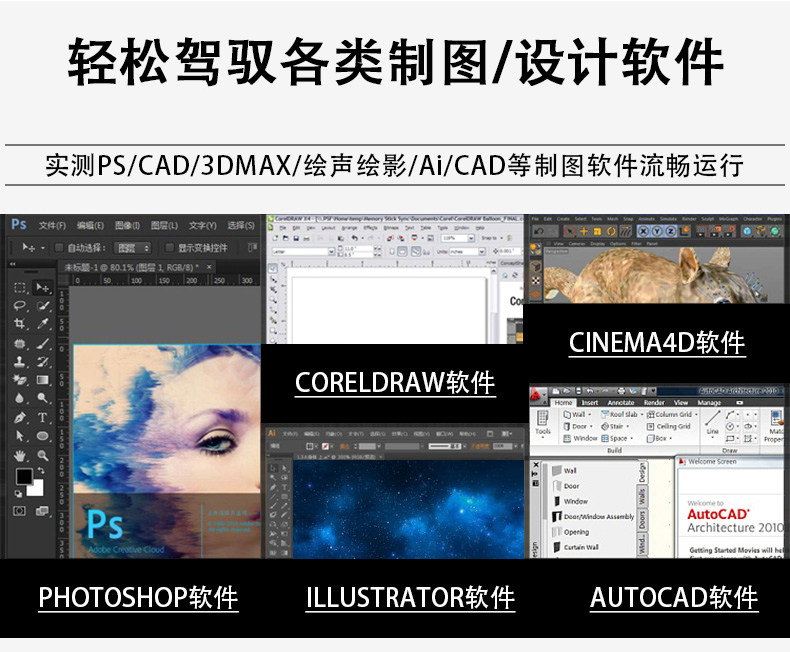
Task: Toggle X axis lock in Cinema 4D
Action: click(x=644, y=231)
